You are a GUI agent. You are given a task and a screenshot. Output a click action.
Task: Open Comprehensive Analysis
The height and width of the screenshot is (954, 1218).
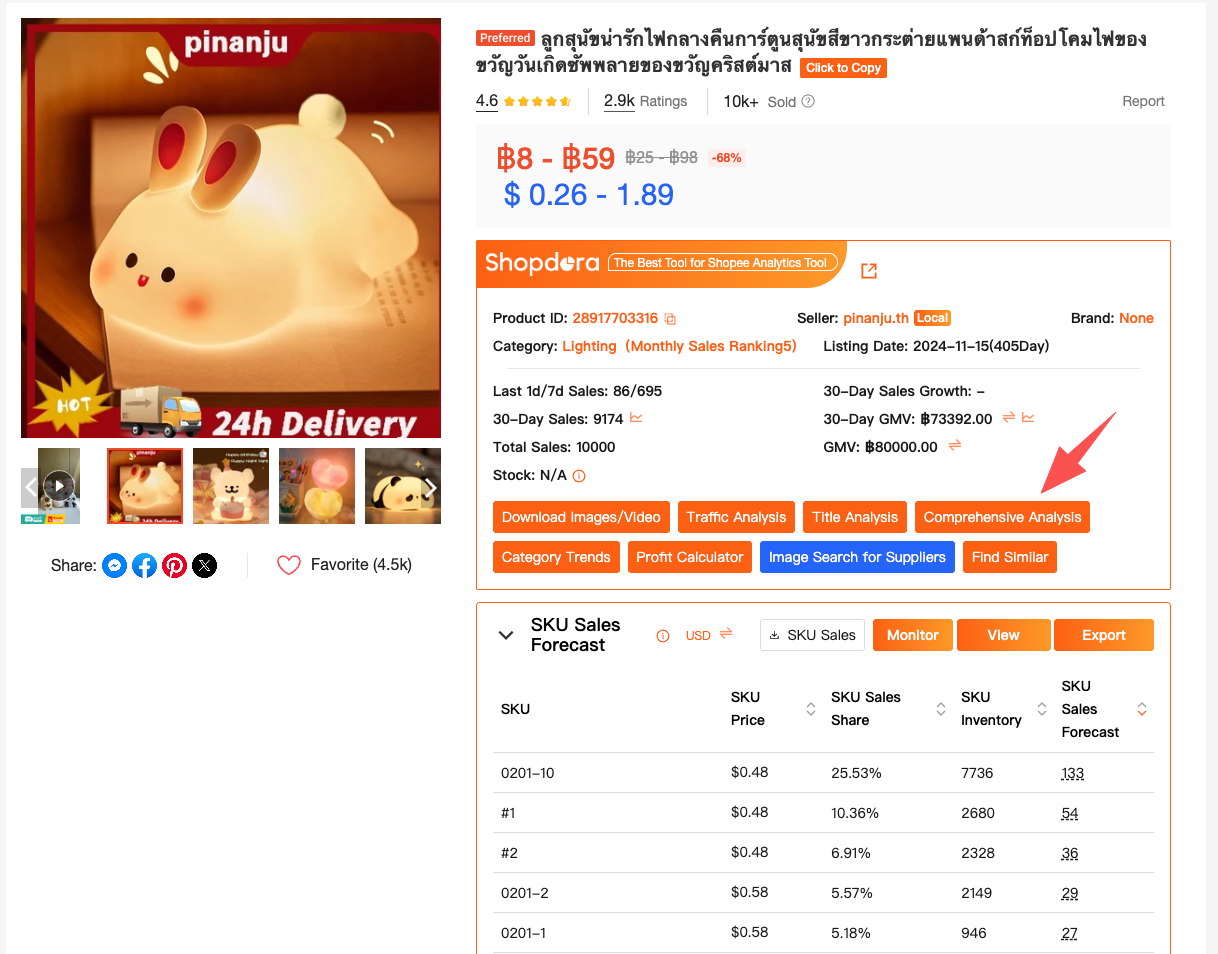tap(1002, 517)
